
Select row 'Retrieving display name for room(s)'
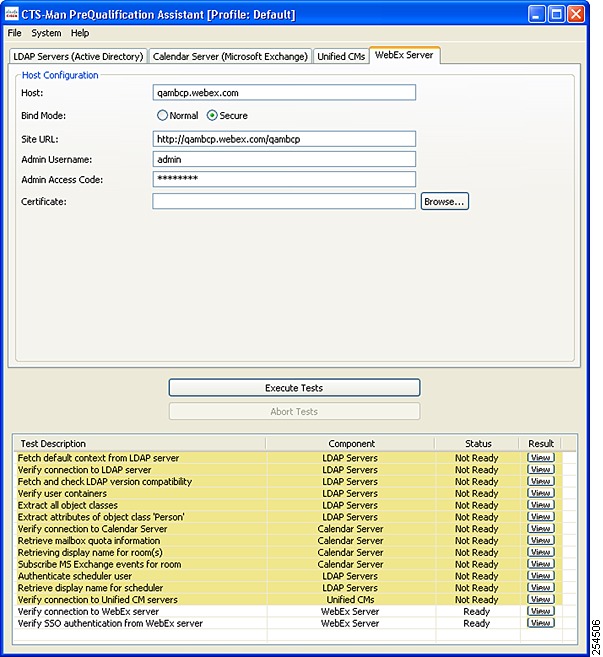(x=288, y=552)
